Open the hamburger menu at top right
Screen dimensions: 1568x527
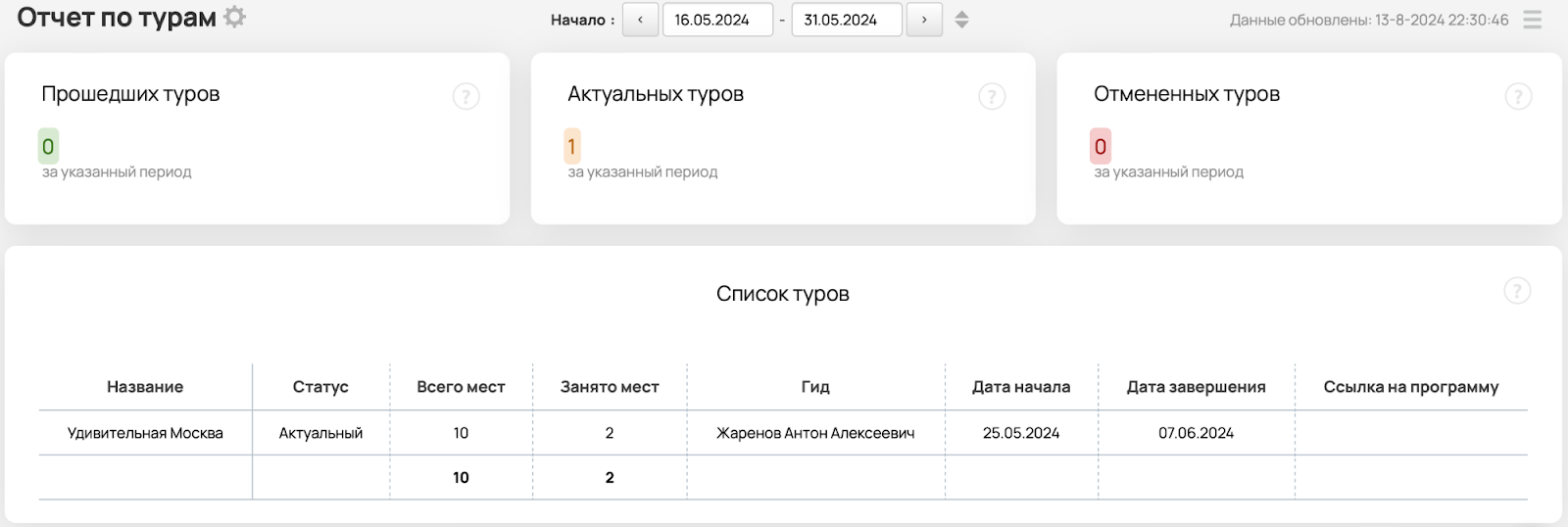tap(1533, 20)
